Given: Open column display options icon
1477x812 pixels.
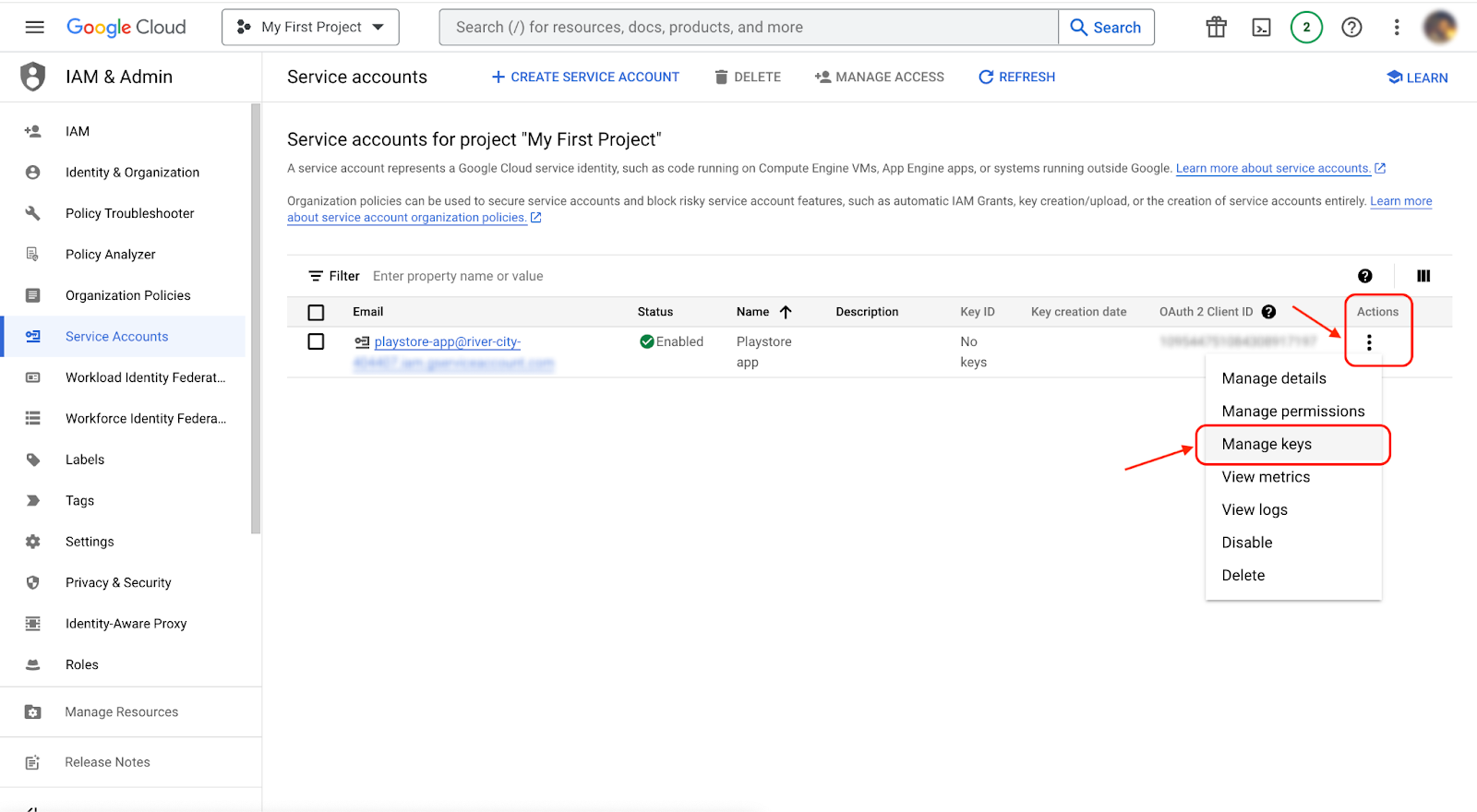Looking at the screenshot, I should tap(1423, 276).
